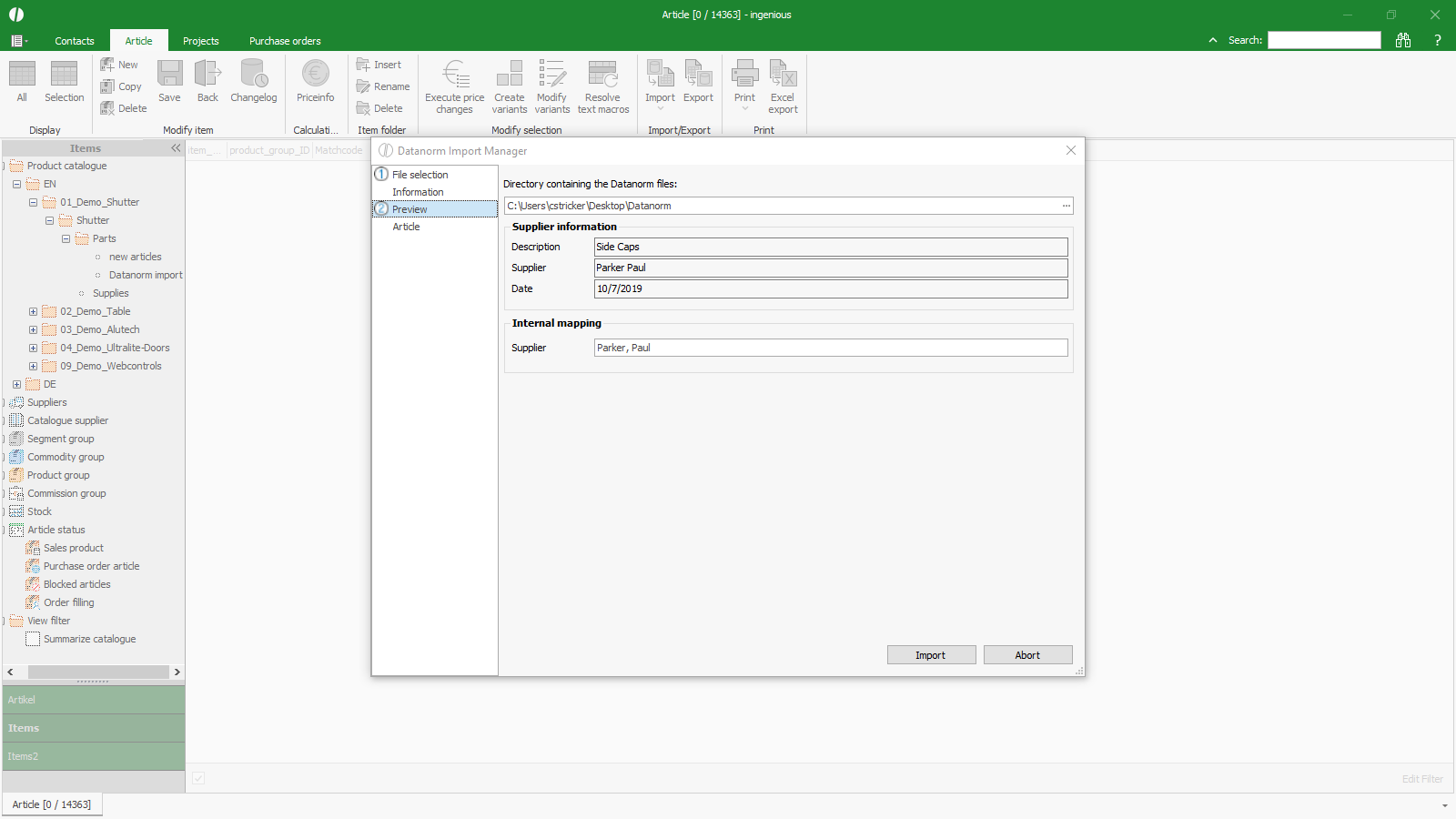Click the Excel export icon
Image resolution: width=1456 pixels, height=819 pixels.
coord(783,75)
